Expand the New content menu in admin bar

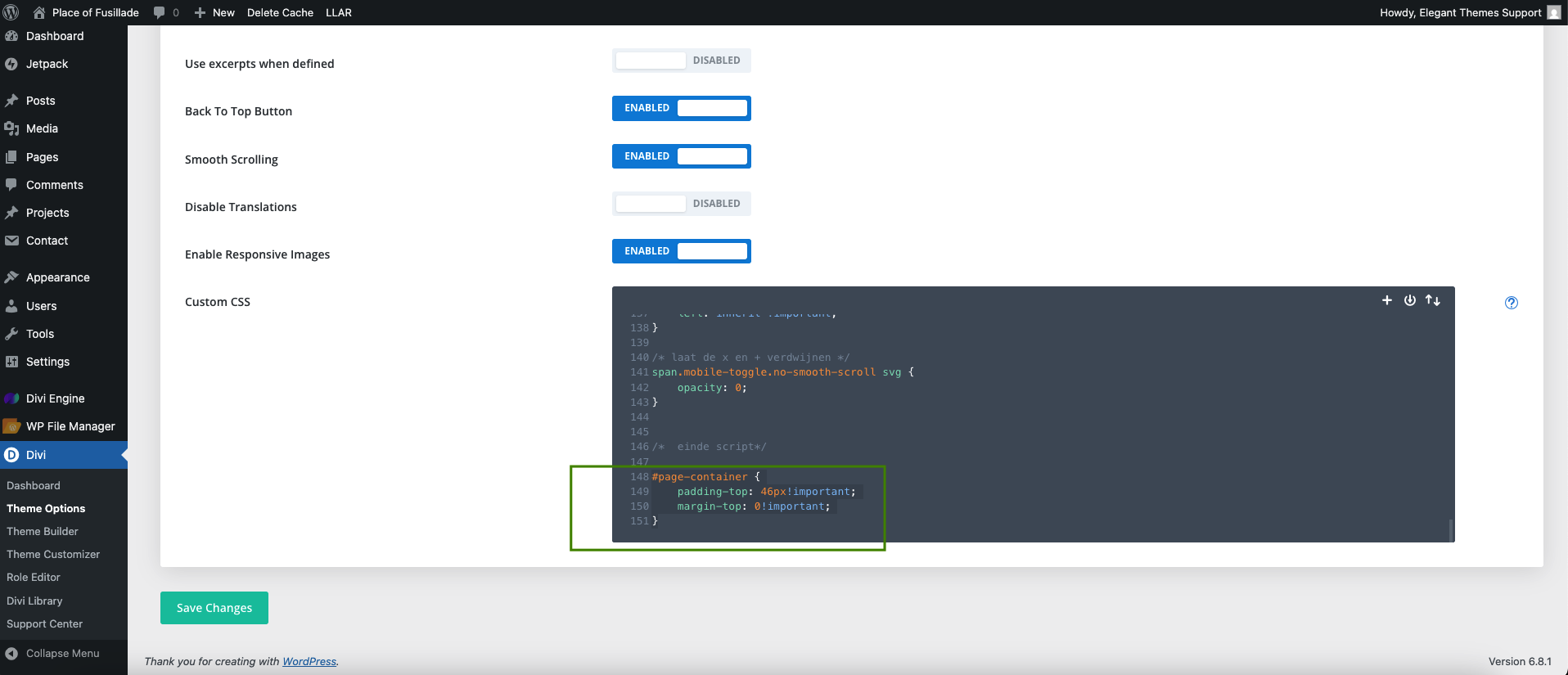(214, 12)
